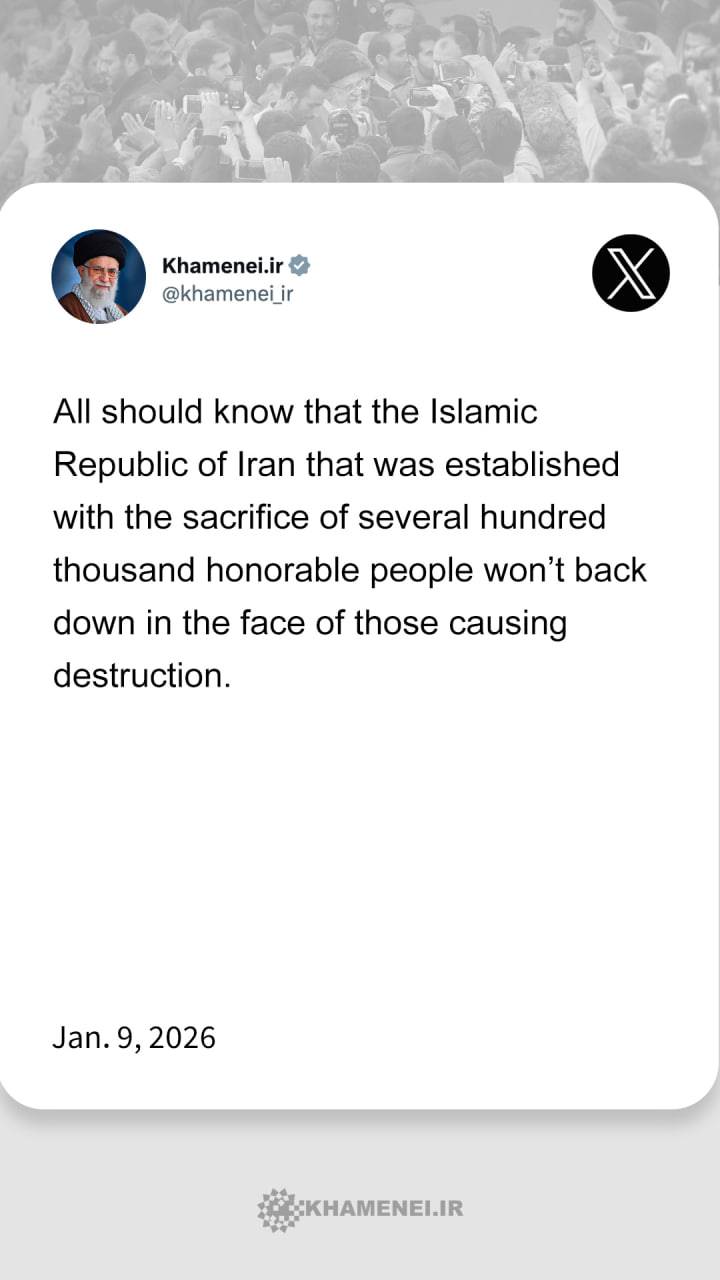
Task: Click the Khamenei.ir display name
Action: click(223, 265)
